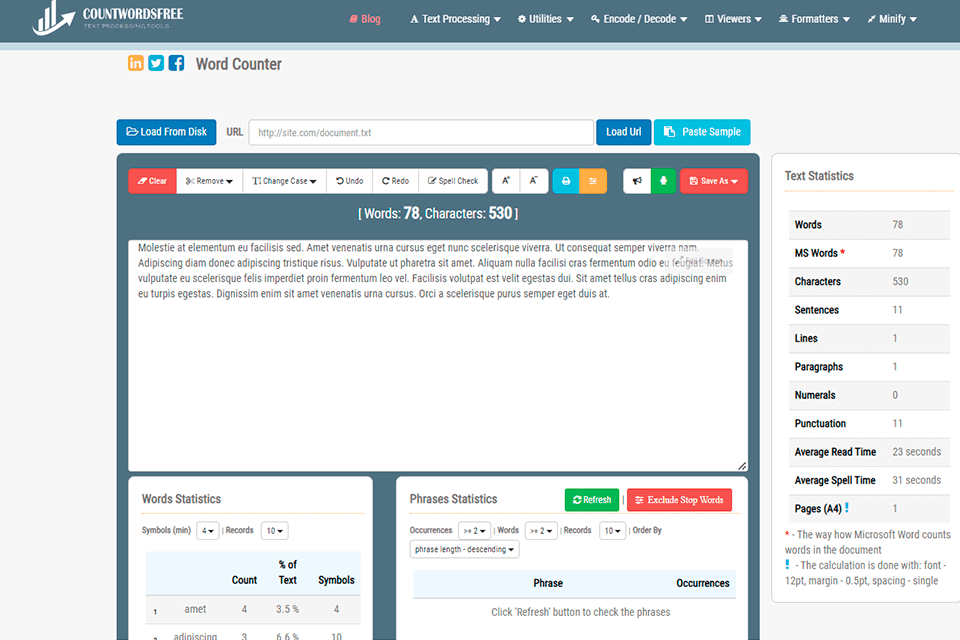Image resolution: width=960 pixels, height=640 pixels.
Task: Click the Average Spell Time row
Action: point(869,480)
